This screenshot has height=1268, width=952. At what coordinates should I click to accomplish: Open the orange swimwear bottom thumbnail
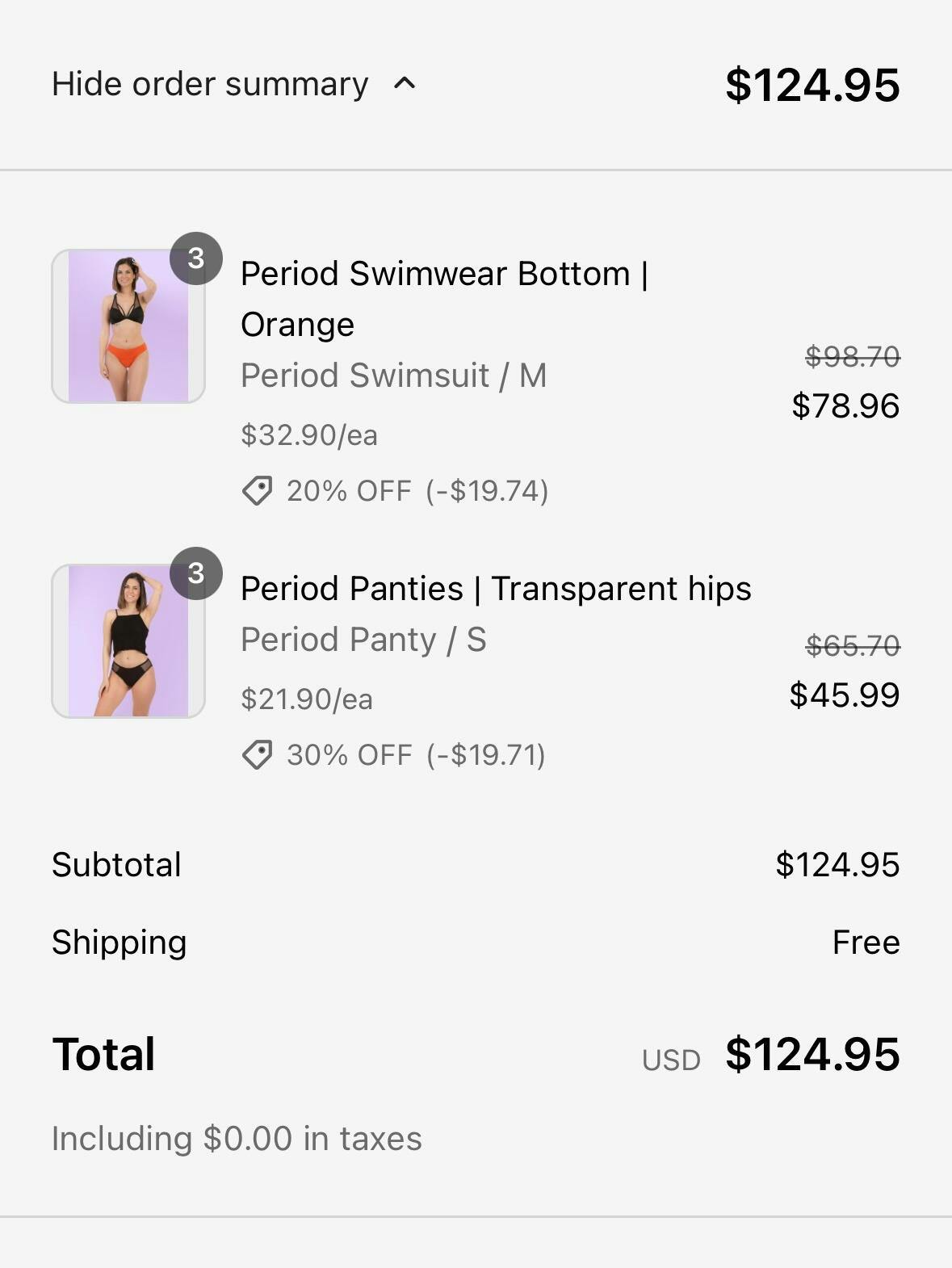click(x=128, y=326)
